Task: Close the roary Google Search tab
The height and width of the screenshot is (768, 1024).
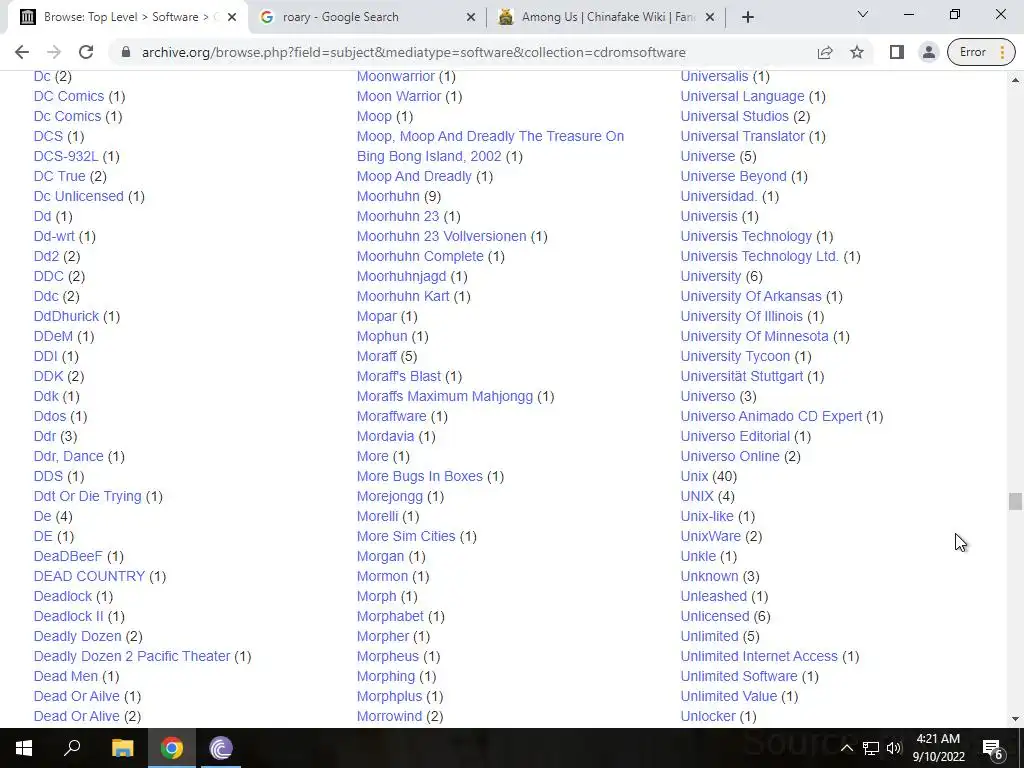Action: 470,18
